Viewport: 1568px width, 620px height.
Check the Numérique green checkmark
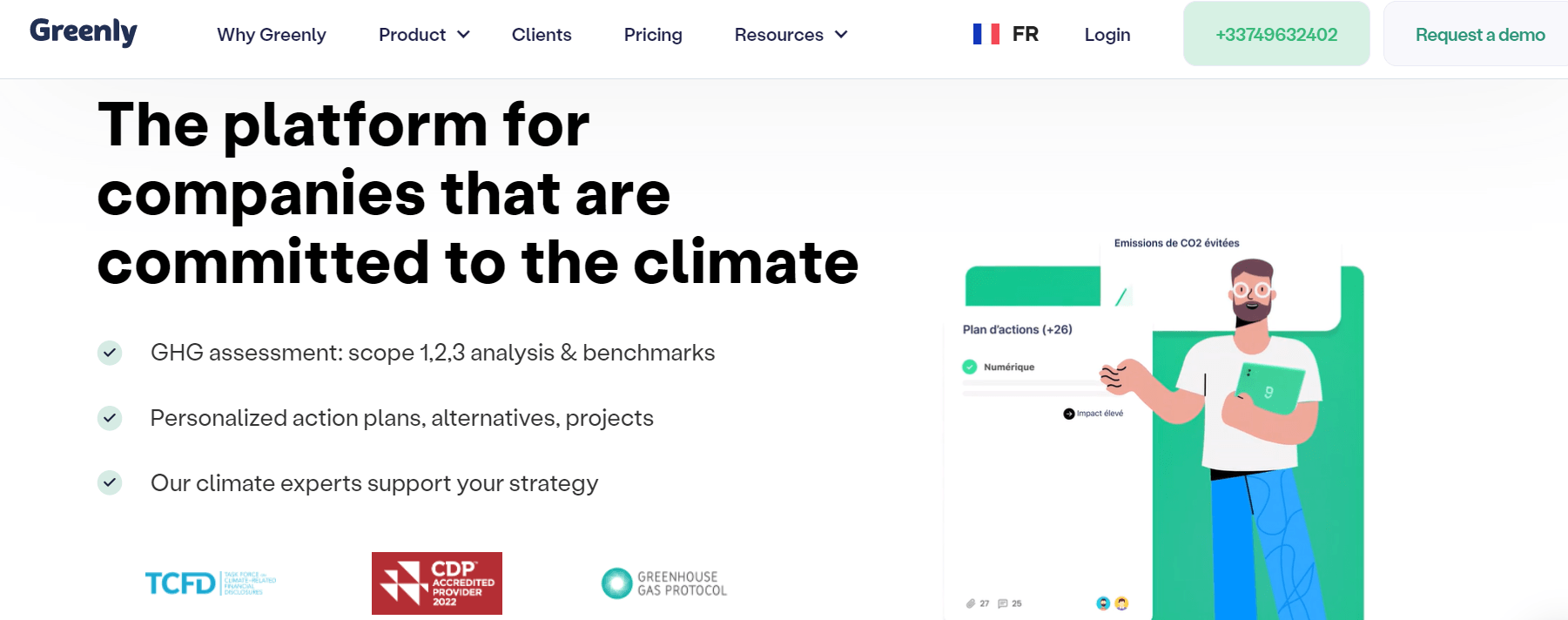pos(970,367)
